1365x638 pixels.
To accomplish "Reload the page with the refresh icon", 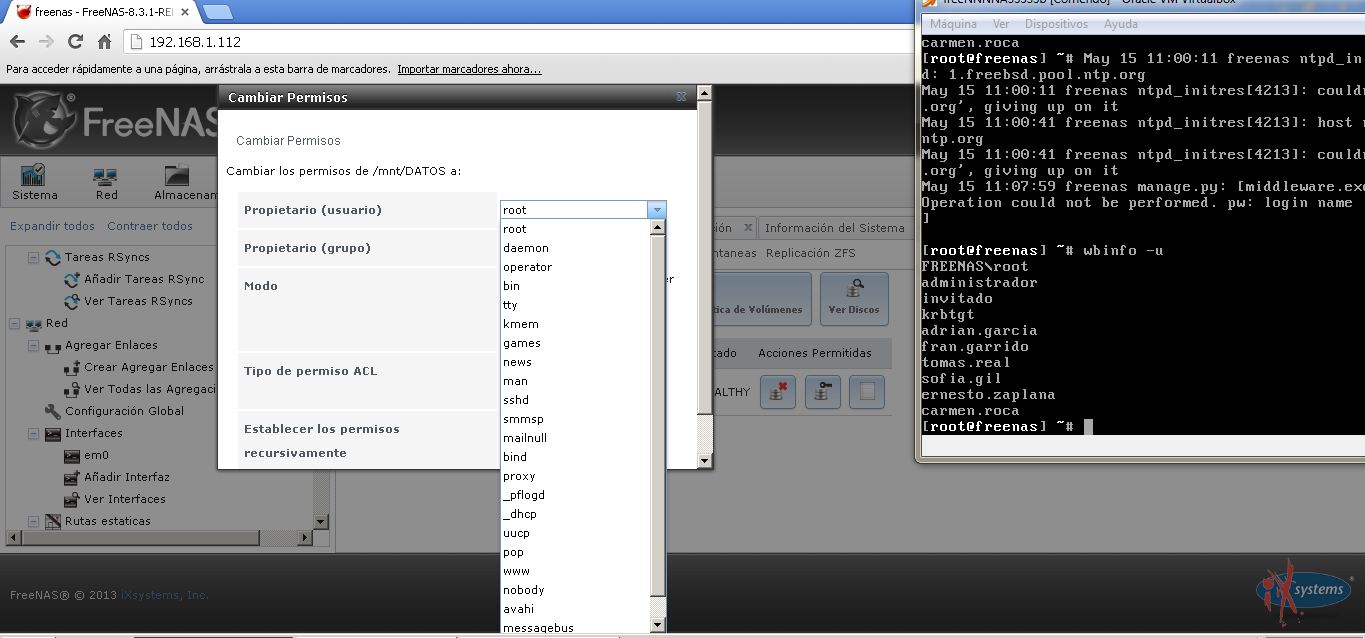I will 75,42.
